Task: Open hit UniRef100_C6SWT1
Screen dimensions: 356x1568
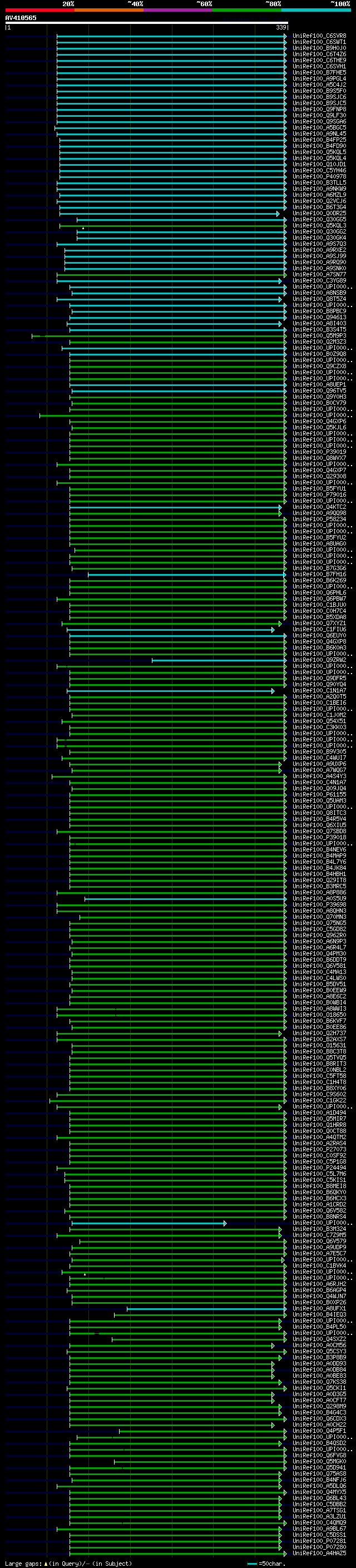Action: click(319, 42)
